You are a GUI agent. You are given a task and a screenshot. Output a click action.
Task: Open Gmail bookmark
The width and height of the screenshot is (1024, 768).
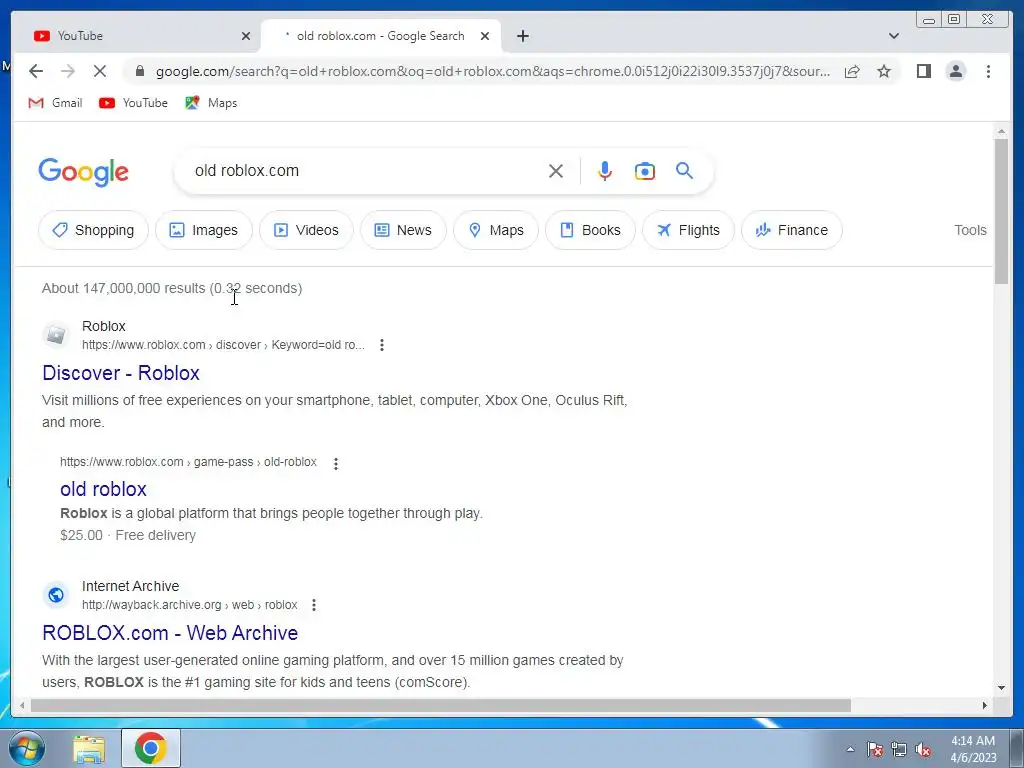tap(56, 103)
